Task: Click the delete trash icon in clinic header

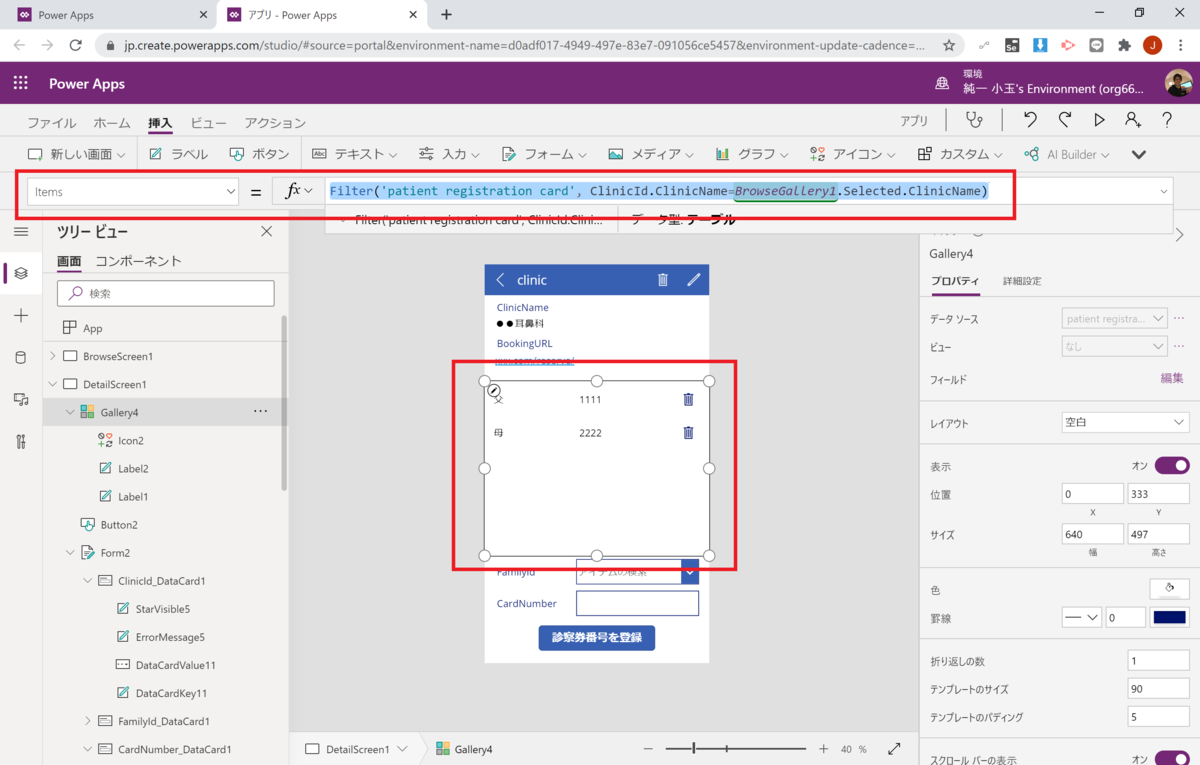Action: point(662,280)
